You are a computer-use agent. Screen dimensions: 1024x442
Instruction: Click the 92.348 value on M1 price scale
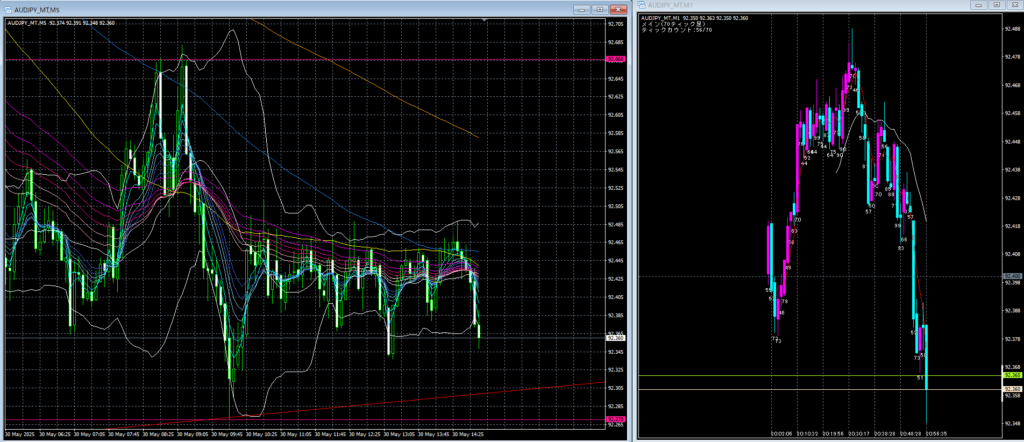click(1013, 424)
